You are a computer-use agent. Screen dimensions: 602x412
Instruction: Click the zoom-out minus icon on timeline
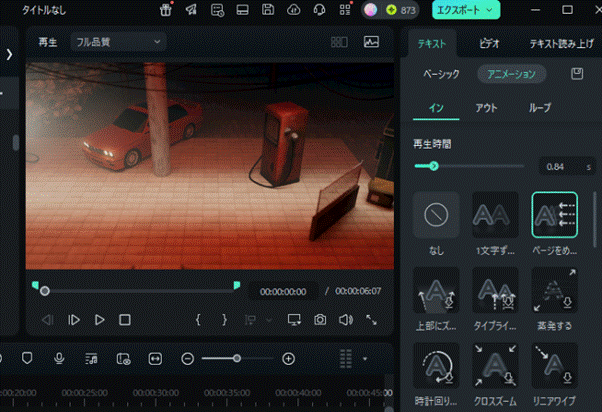coord(187,358)
